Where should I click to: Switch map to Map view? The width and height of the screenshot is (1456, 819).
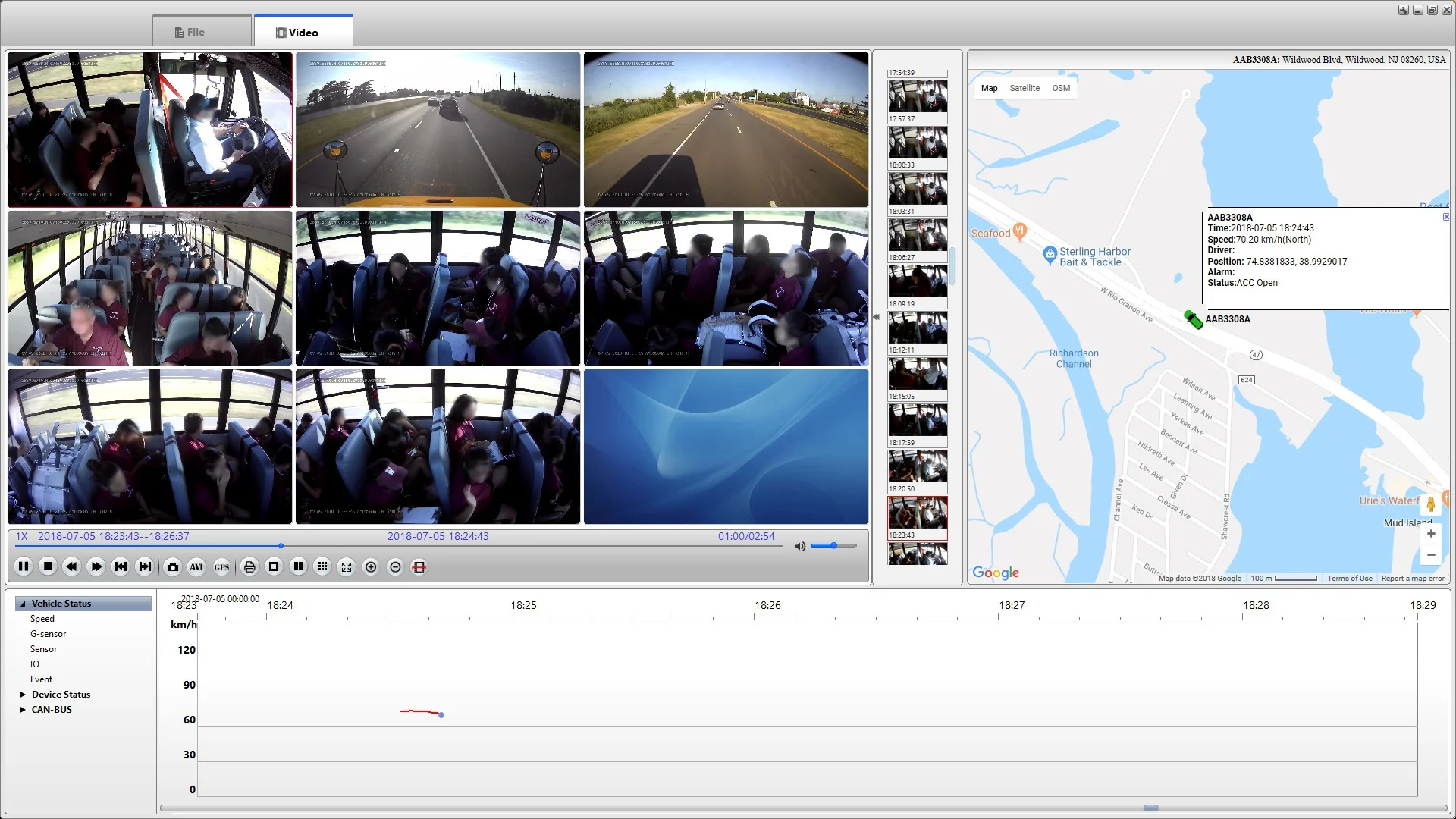pos(989,88)
